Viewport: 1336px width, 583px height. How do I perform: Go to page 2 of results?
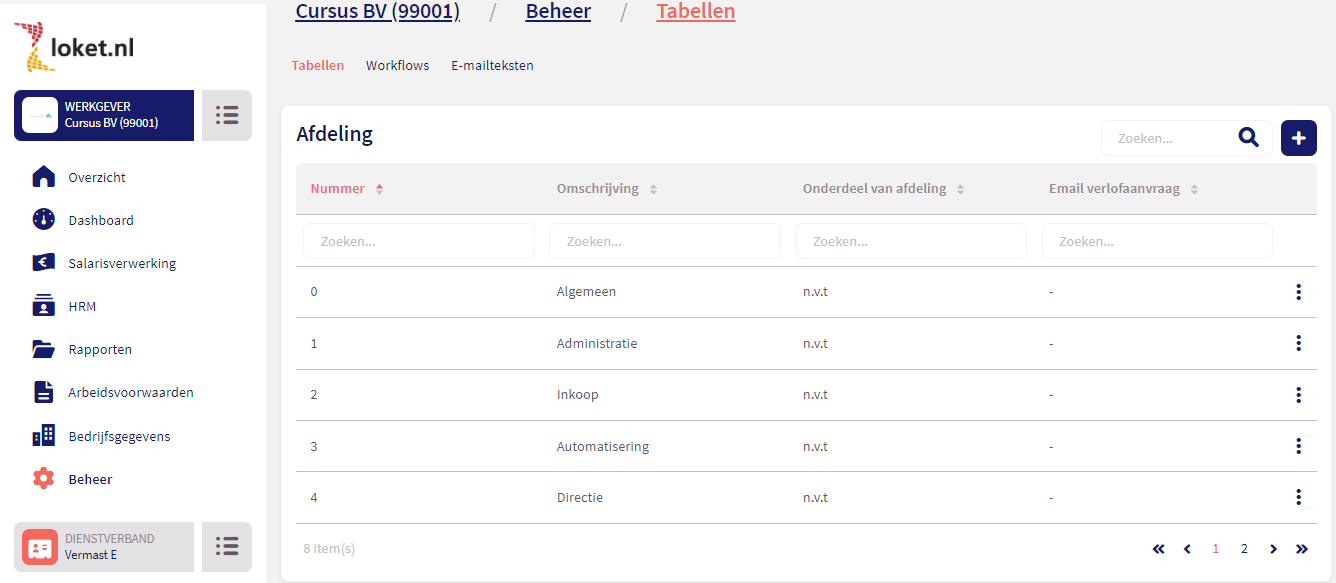(1244, 549)
